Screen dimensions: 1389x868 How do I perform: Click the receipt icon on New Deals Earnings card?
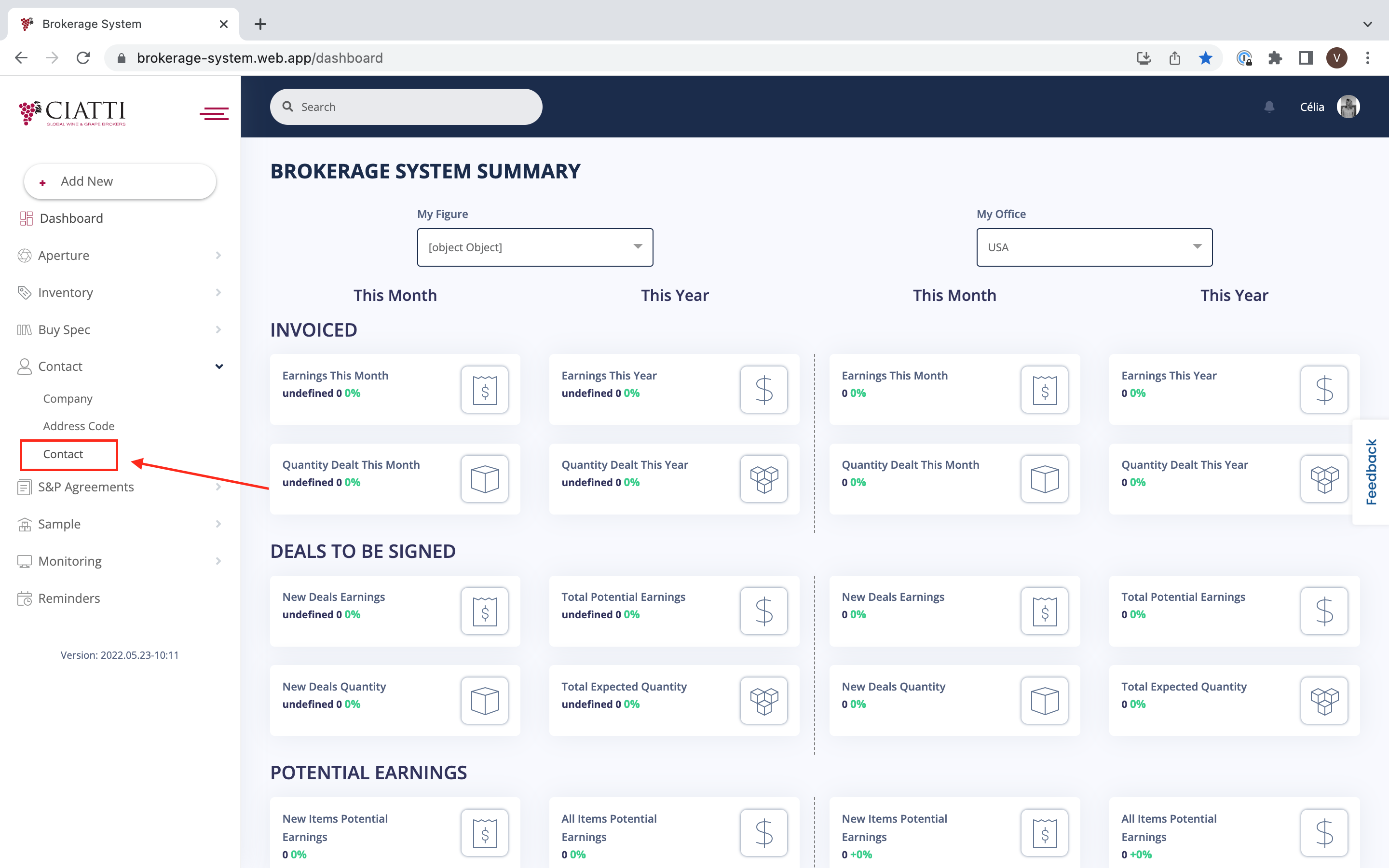click(x=484, y=611)
